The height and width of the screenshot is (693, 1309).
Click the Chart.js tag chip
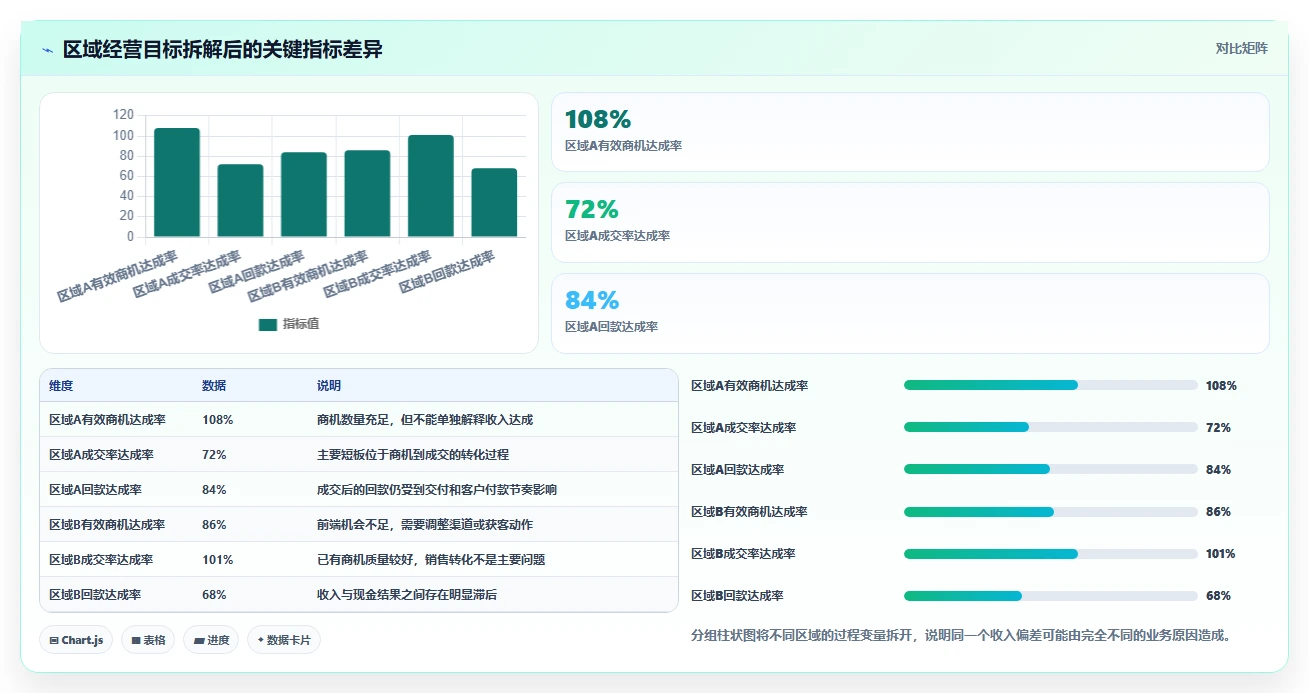(76, 640)
